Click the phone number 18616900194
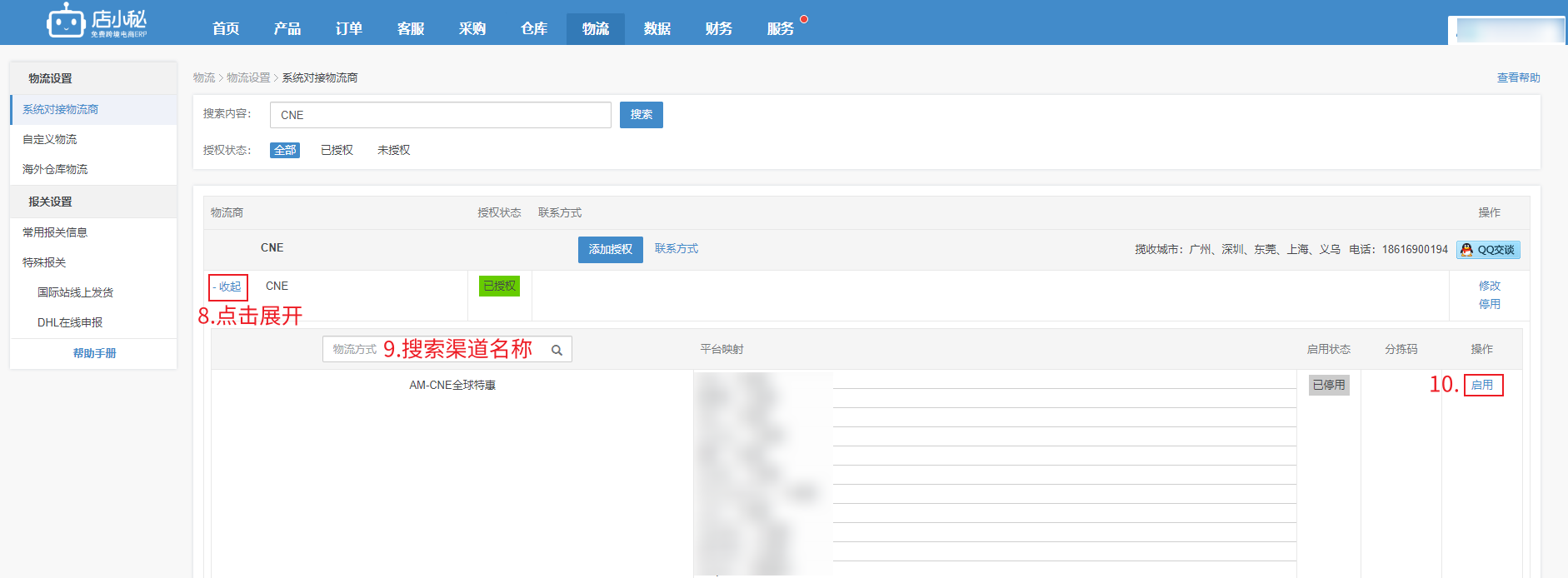The width and height of the screenshot is (1568, 578). coord(1415,250)
